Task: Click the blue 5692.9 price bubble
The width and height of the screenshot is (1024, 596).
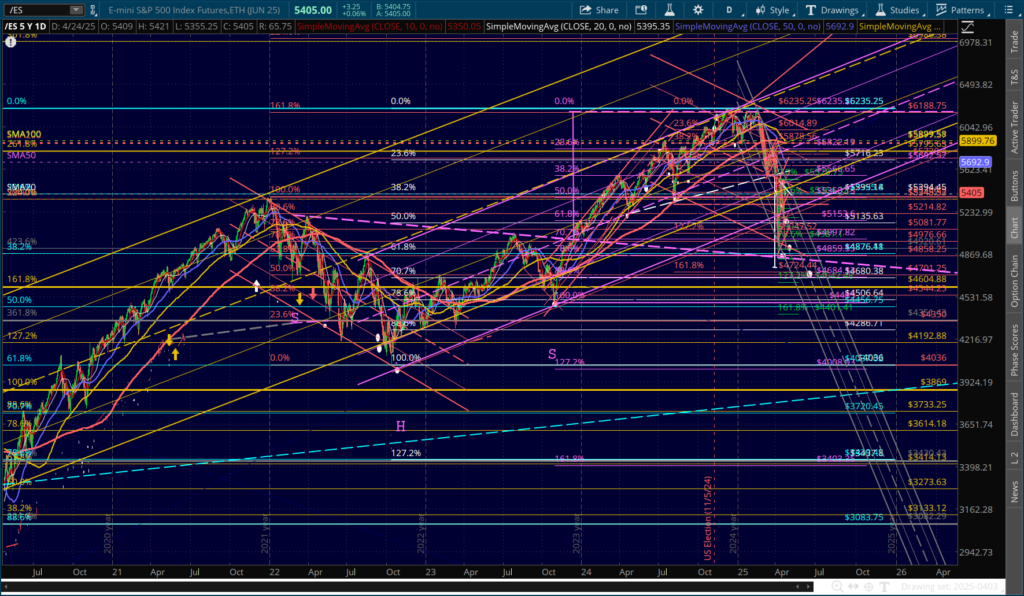Action: click(x=975, y=161)
